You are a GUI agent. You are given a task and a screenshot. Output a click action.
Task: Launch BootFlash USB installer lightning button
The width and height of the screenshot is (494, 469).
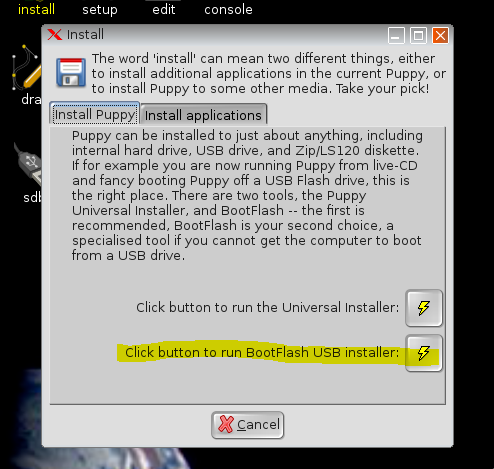tap(424, 353)
